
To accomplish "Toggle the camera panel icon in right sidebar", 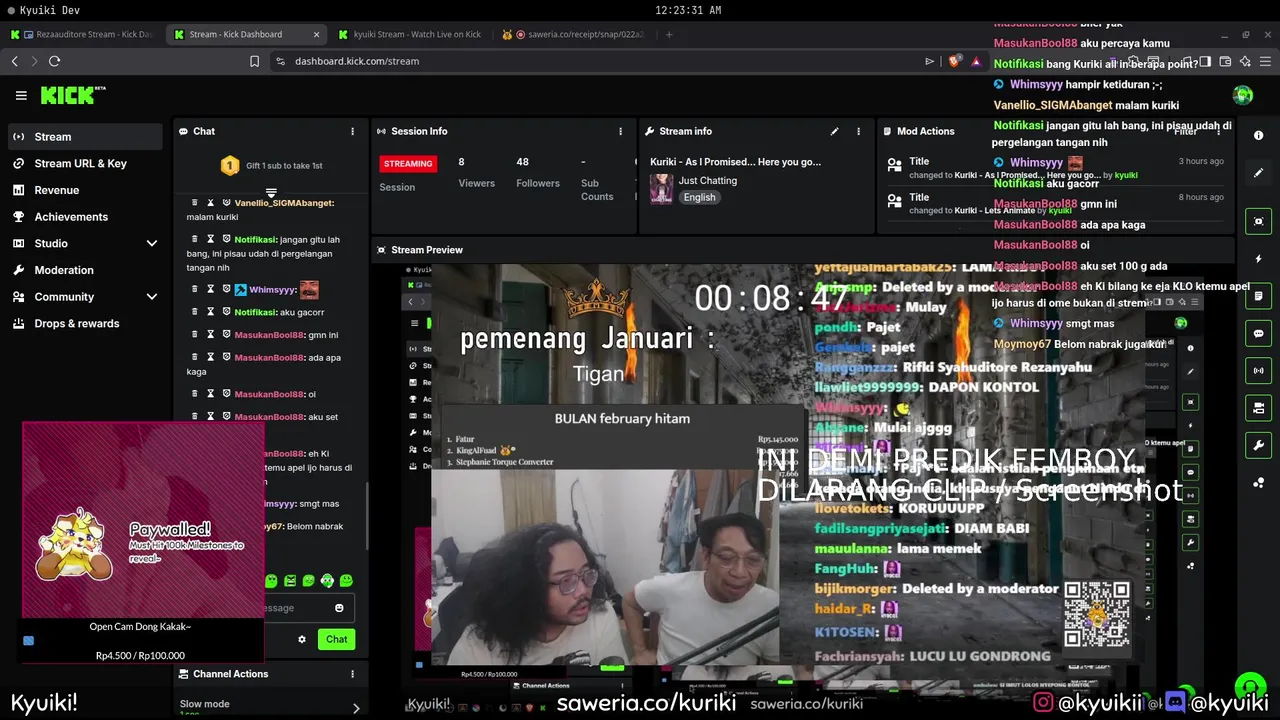I will pos(1258,408).
